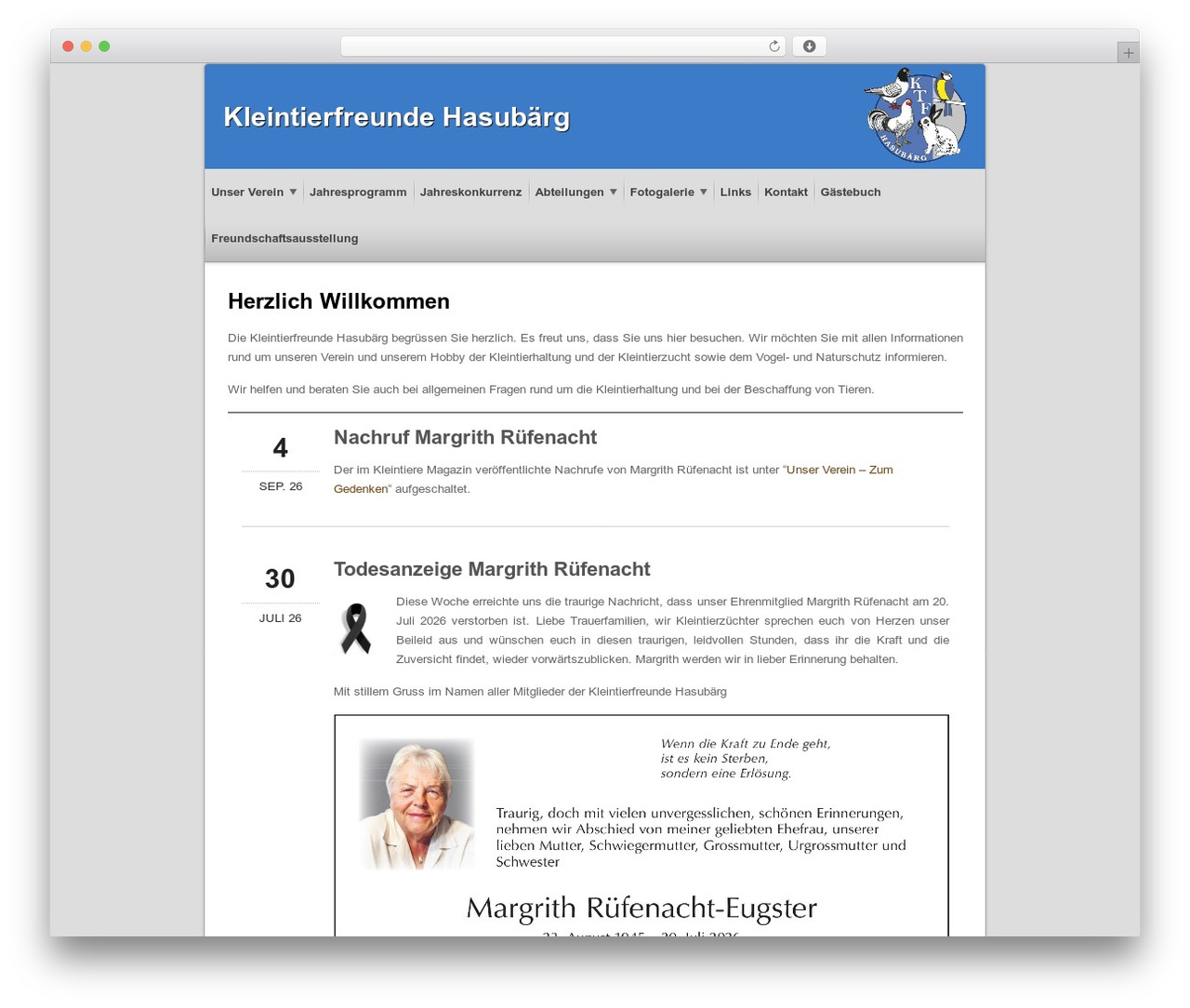Click the date 4 Sep. 26
Image resolution: width=1190 pixels, height=1008 pixels.
tap(280, 463)
